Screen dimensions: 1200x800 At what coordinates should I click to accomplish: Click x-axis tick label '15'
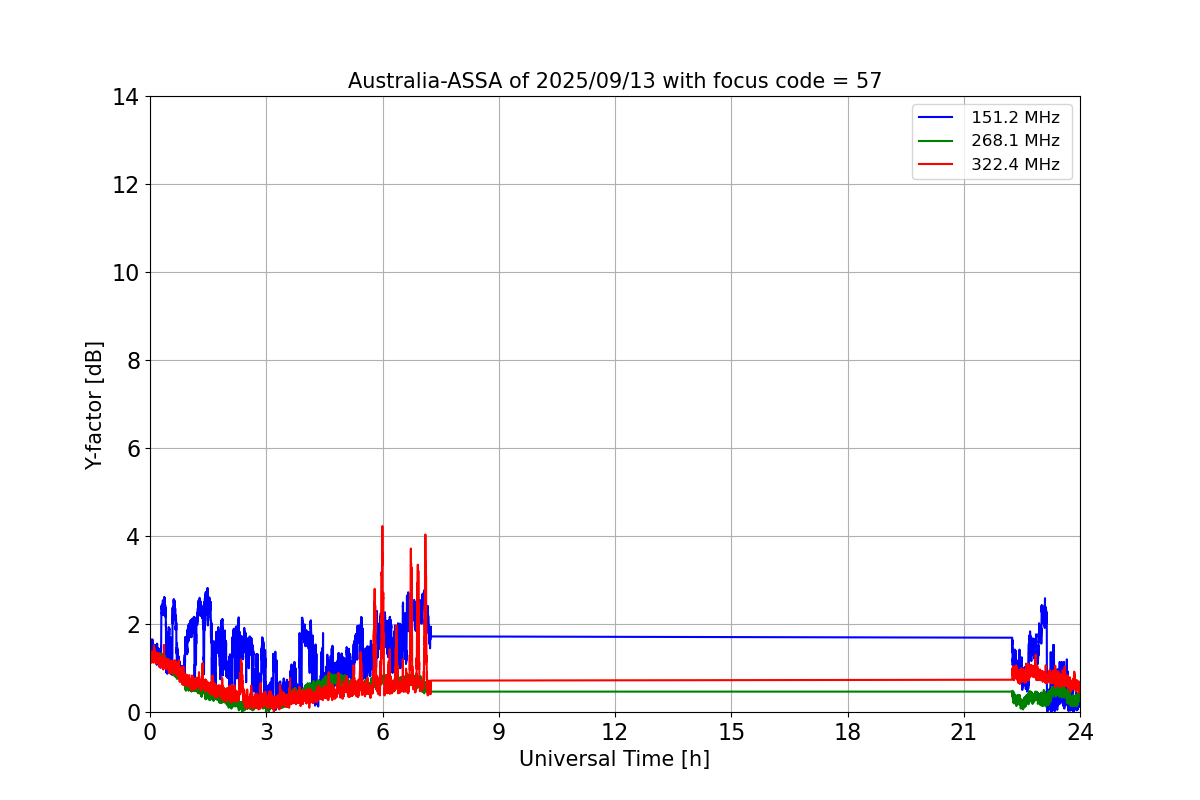tap(731, 731)
